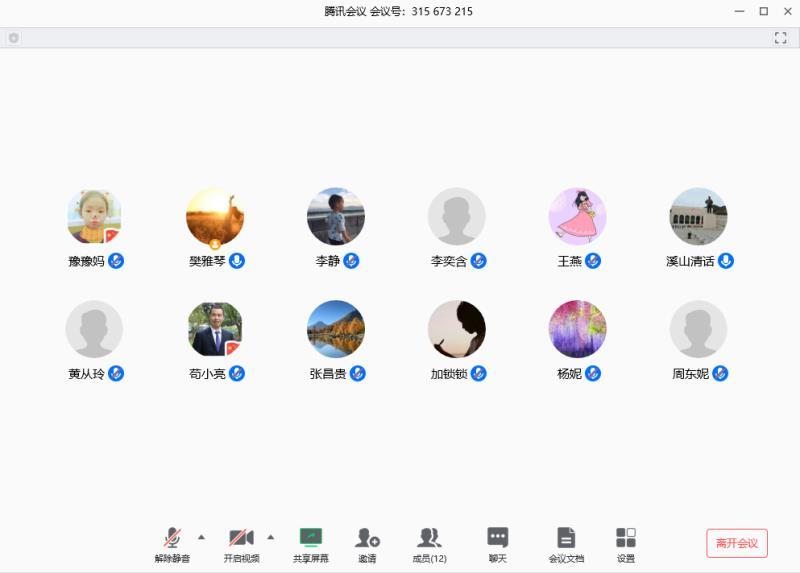
Task: Click the unmute microphone icon
Action: click(172, 538)
